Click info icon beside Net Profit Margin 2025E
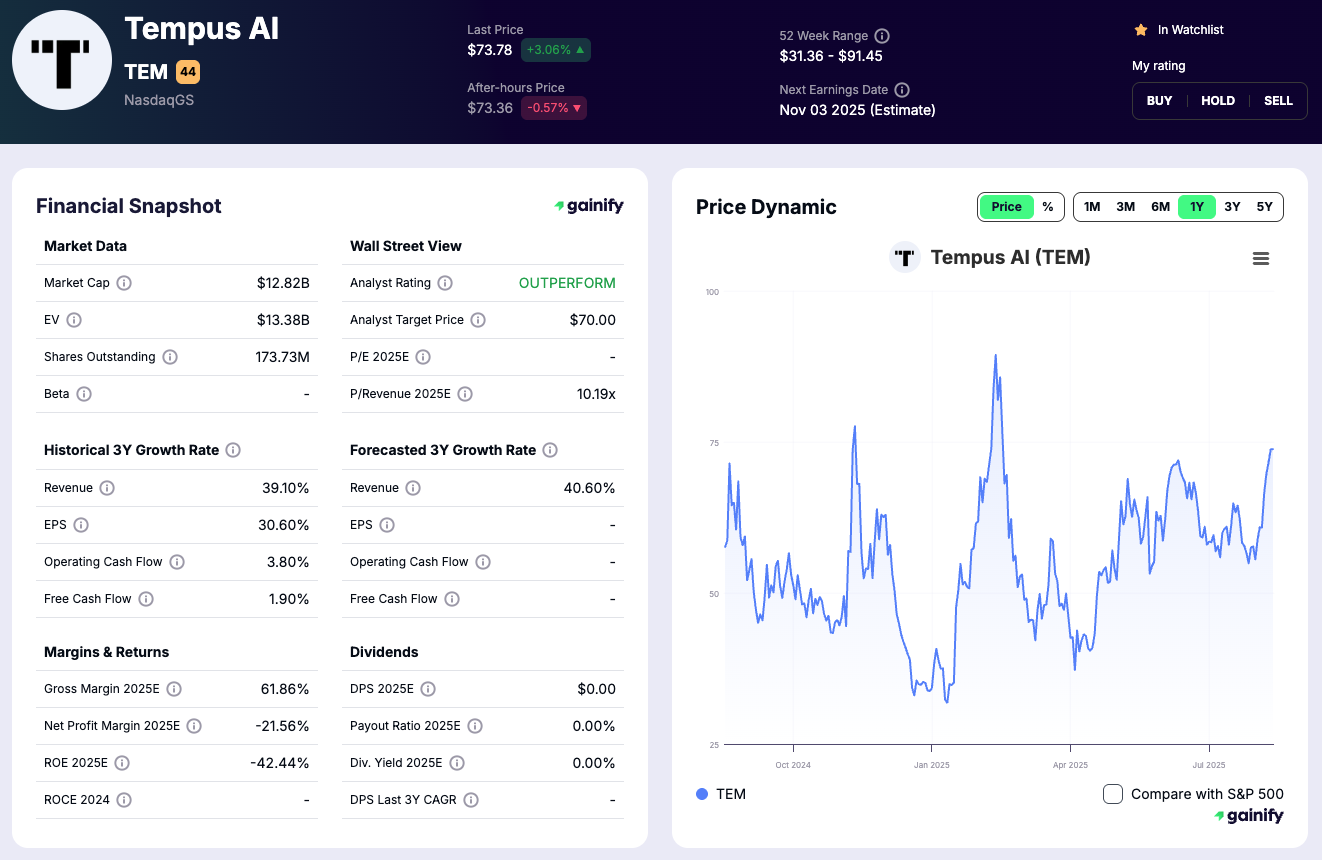The height and width of the screenshot is (860, 1322). click(194, 726)
